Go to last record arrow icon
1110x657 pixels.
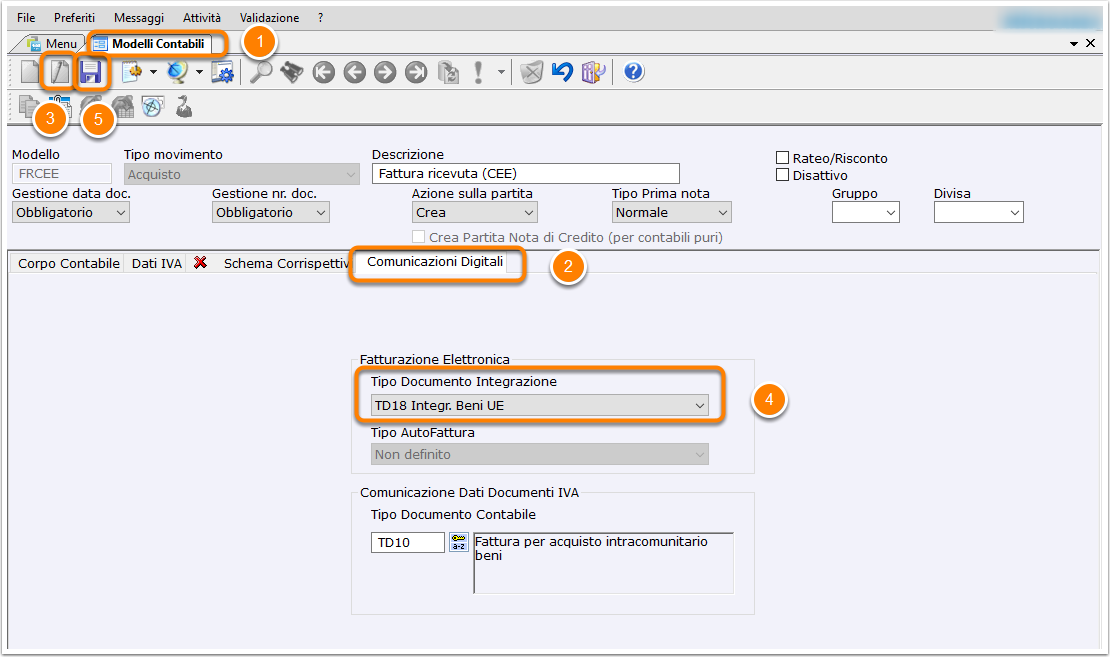point(416,72)
